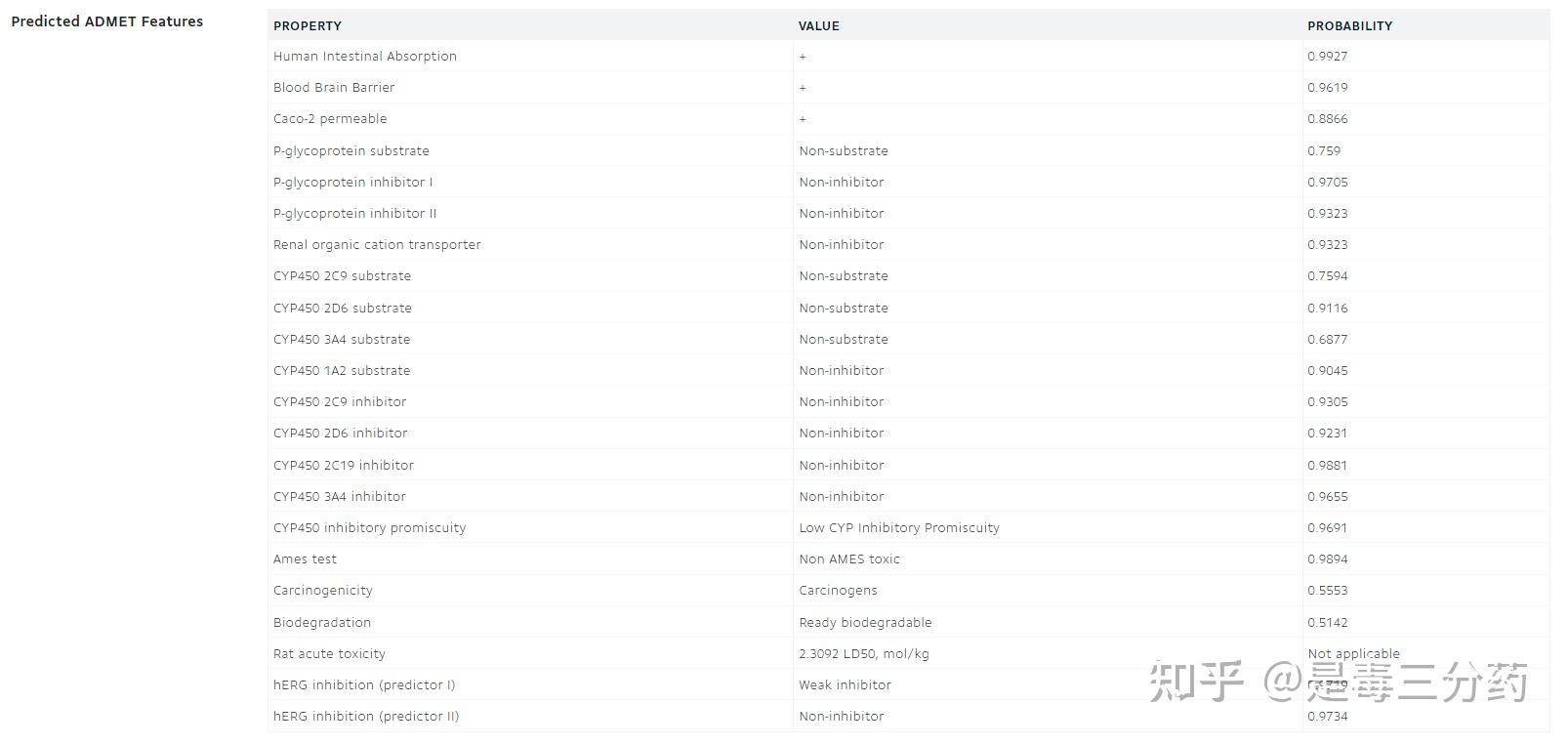Image resolution: width=1568 pixels, height=745 pixels.
Task: Click the 0.9927 probability value
Action: (x=1327, y=57)
